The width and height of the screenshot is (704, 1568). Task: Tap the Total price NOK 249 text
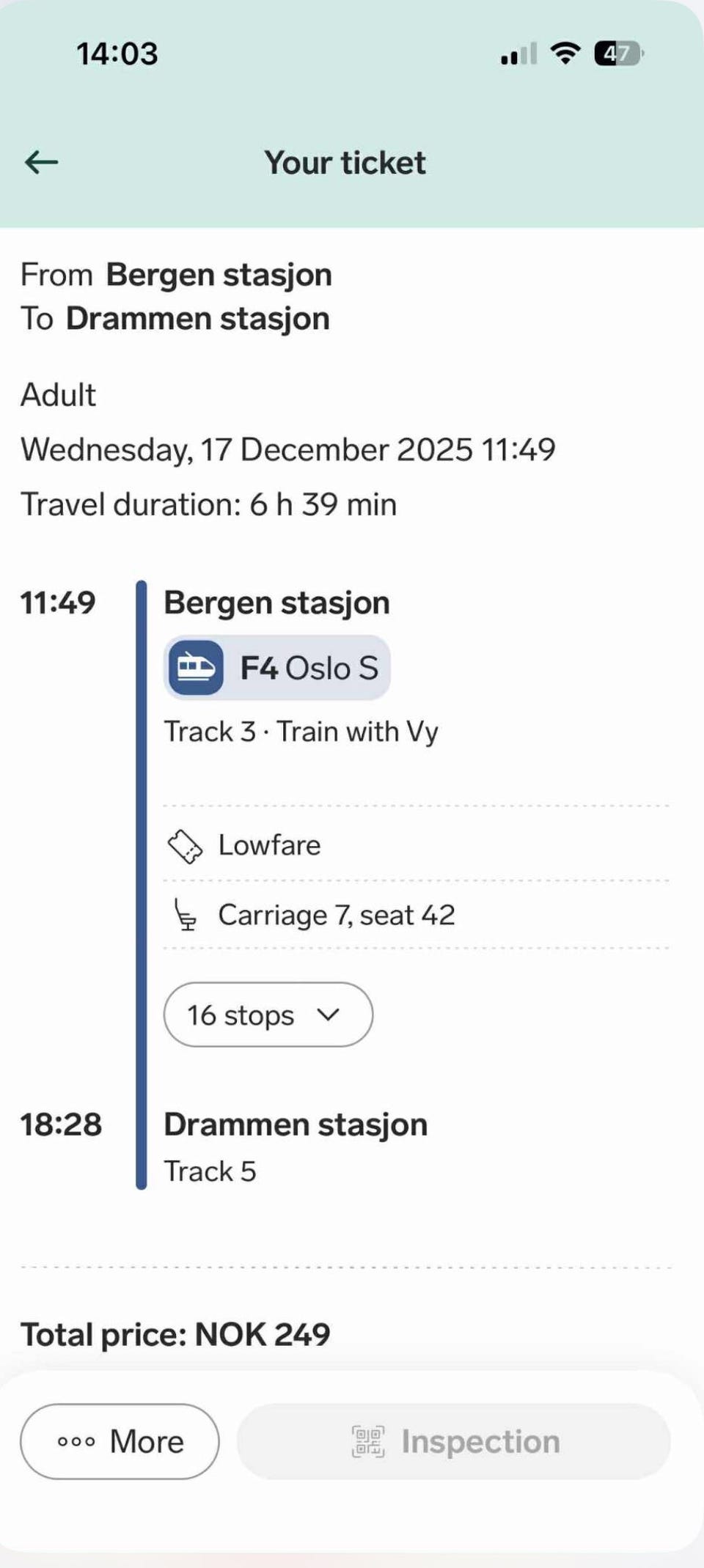coord(175,1334)
